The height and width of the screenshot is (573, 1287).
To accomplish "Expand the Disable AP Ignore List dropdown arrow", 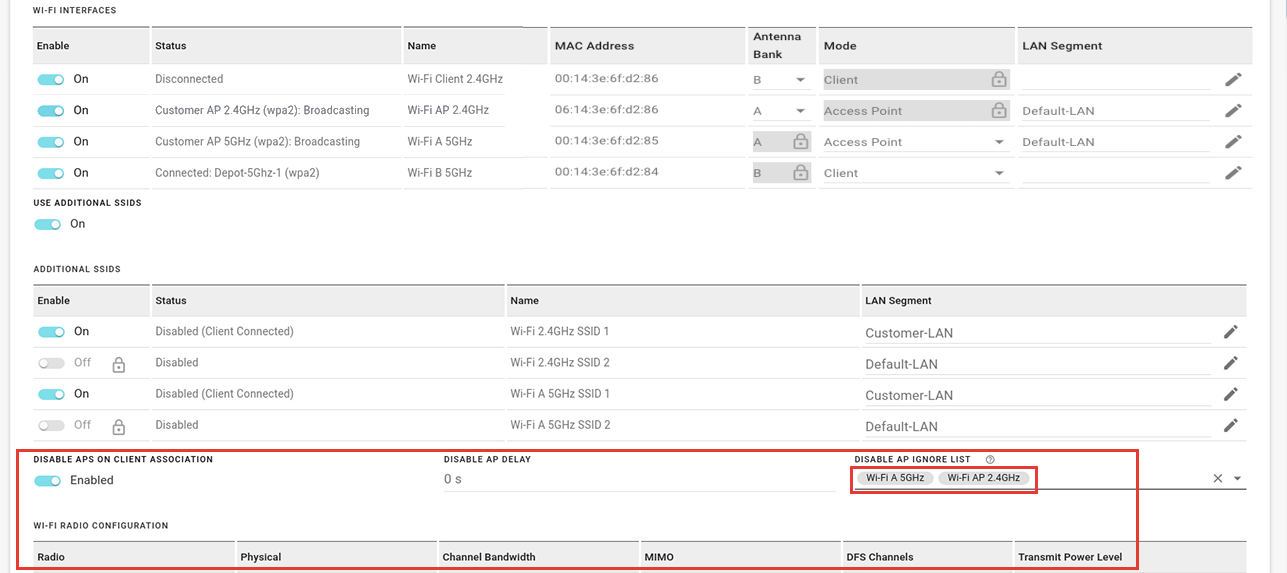I will pos(1238,478).
